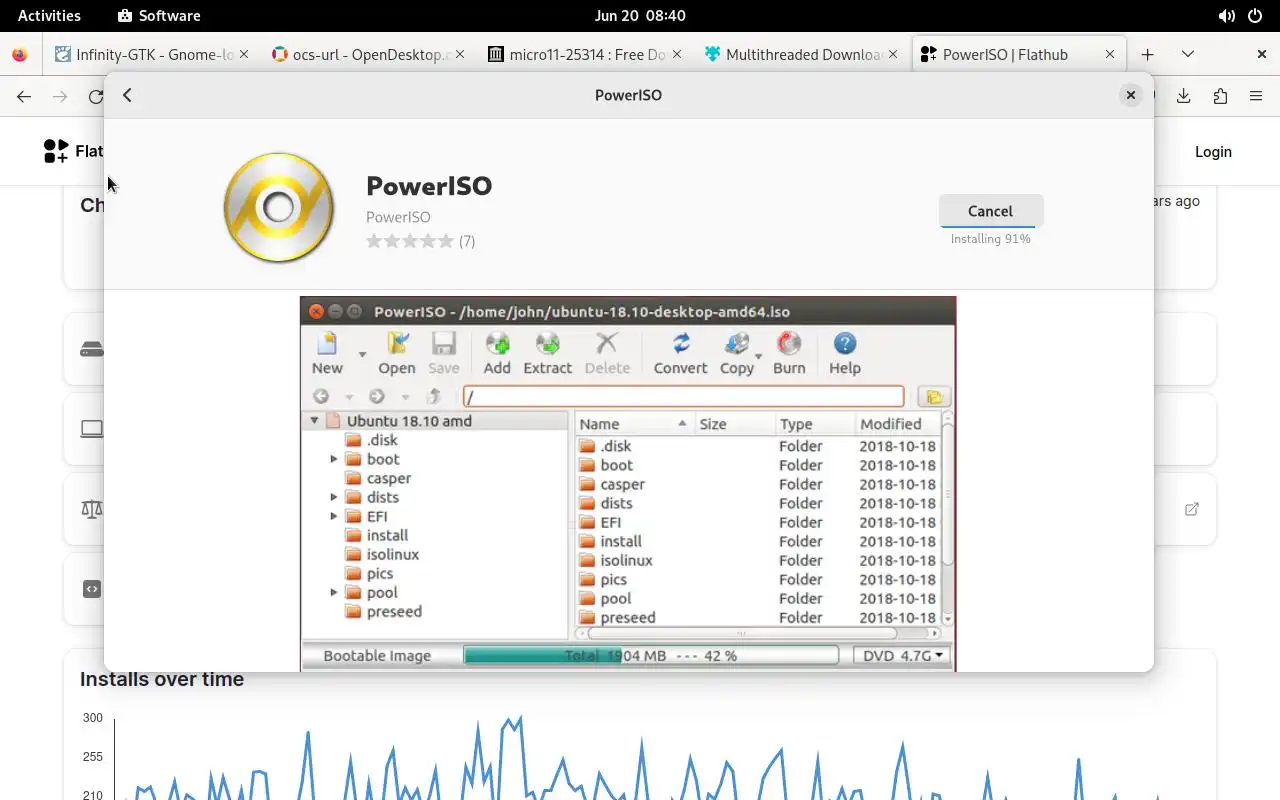Image resolution: width=1280 pixels, height=800 pixels.
Task: Close the Firefox window
Action: [1262, 55]
